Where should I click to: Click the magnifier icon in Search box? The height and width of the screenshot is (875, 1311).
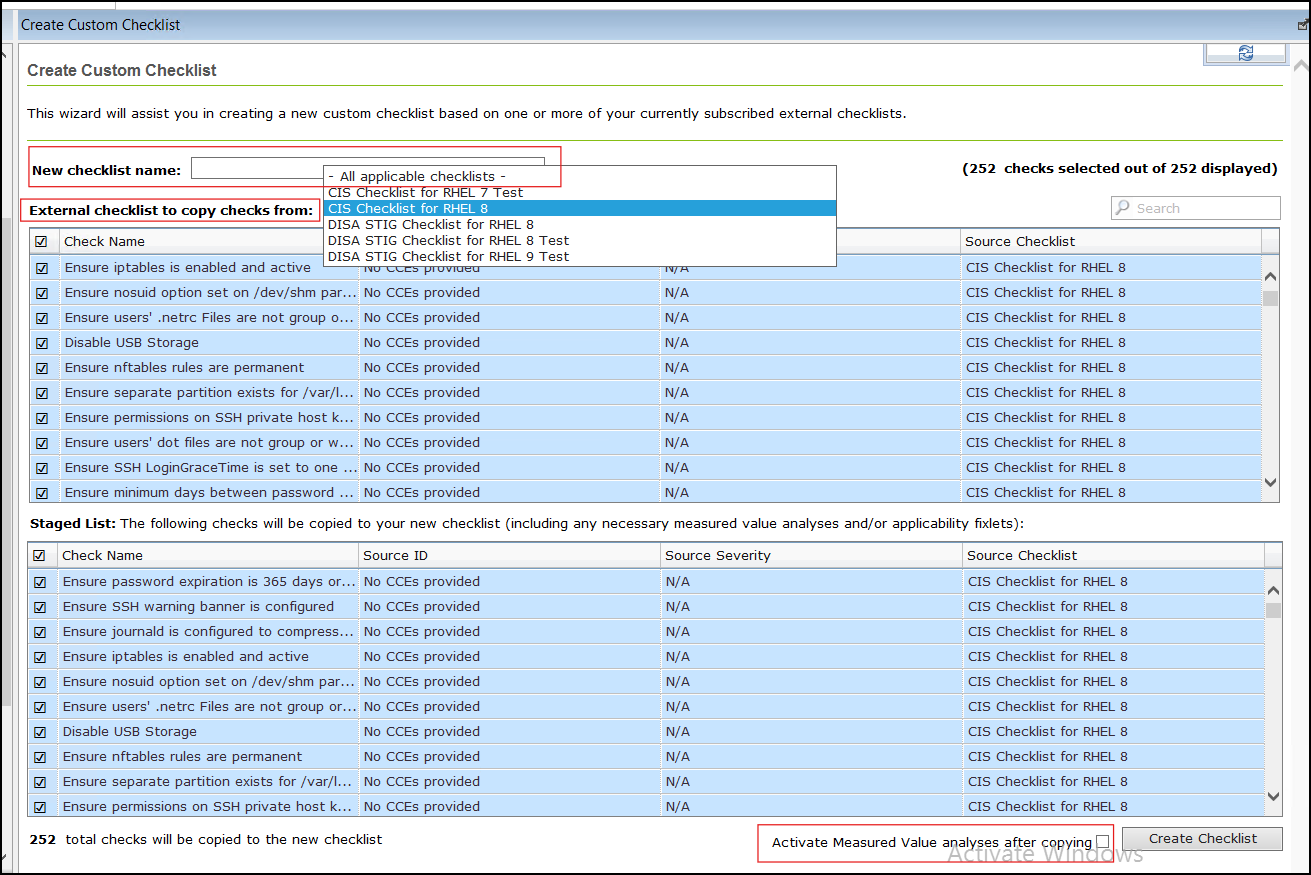1124,208
